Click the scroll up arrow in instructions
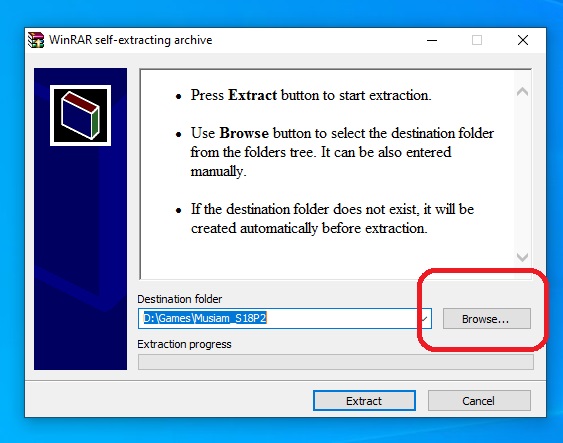Screen dimensions: 563x443 point(522,92)
